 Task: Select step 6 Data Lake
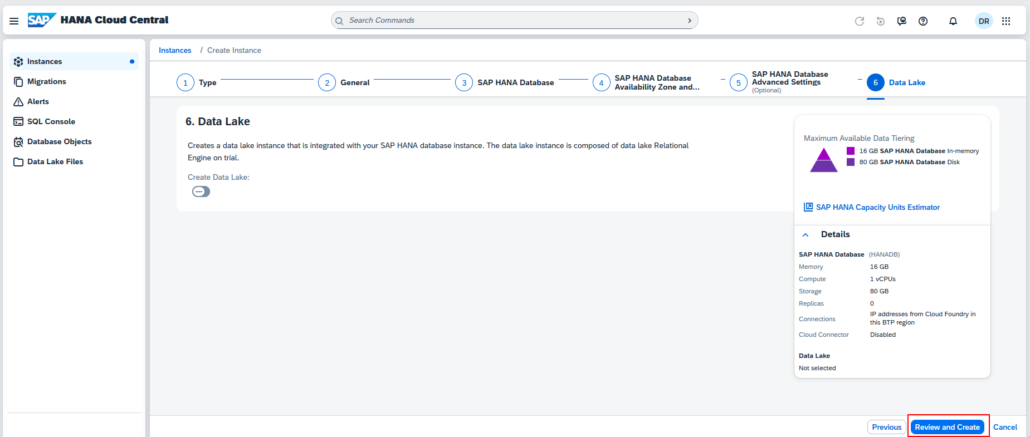[896, 83]
